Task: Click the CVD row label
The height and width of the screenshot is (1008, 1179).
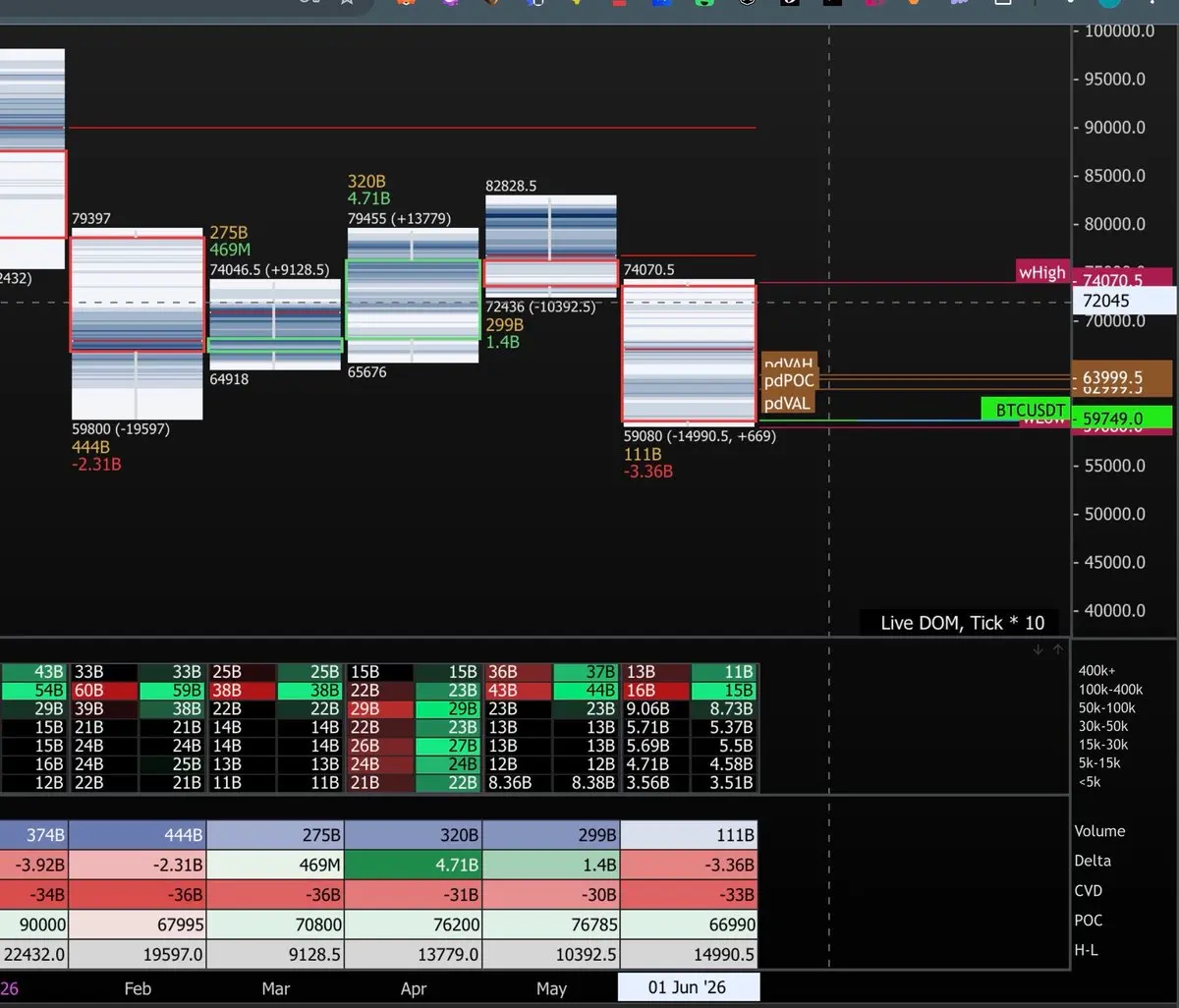Action: (x=1089, y=891)
